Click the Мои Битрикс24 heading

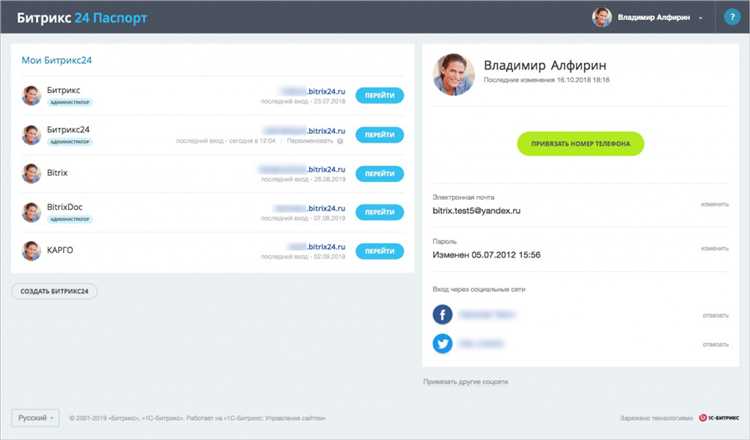click(56, 60)
